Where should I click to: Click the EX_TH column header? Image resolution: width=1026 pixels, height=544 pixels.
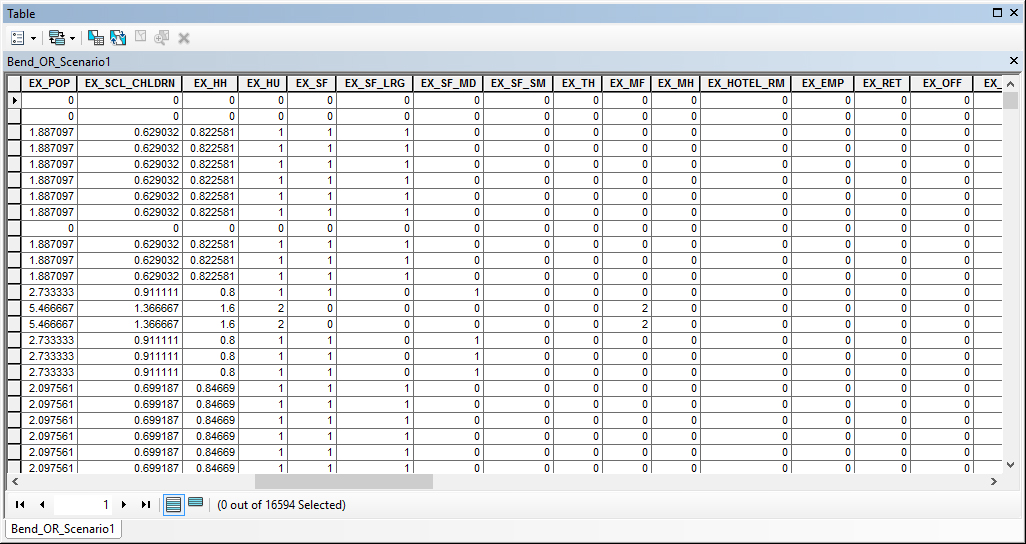(x=578, y=83)
